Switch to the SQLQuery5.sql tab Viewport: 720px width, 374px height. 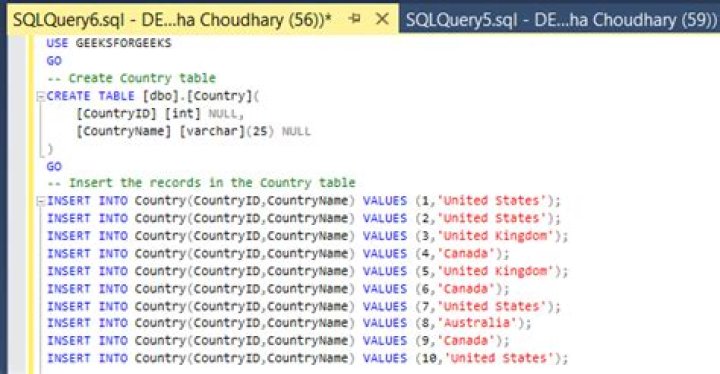point(560,20)
